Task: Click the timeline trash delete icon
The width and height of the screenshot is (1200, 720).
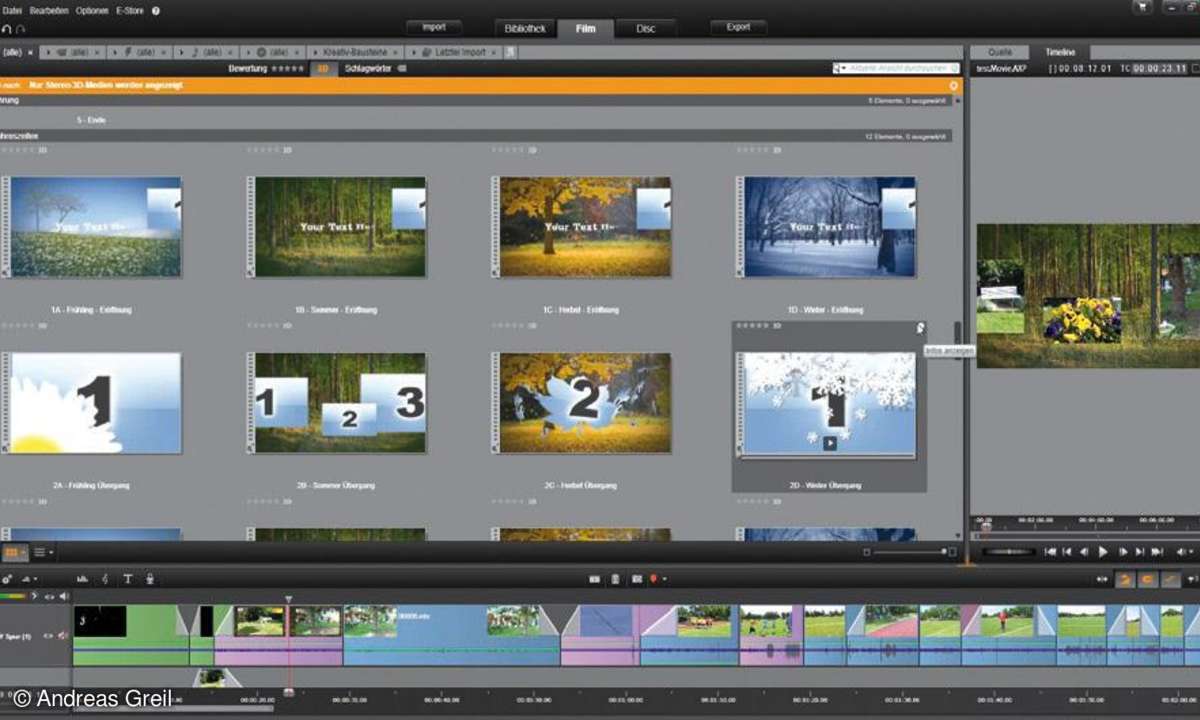Action: (615, 578)
